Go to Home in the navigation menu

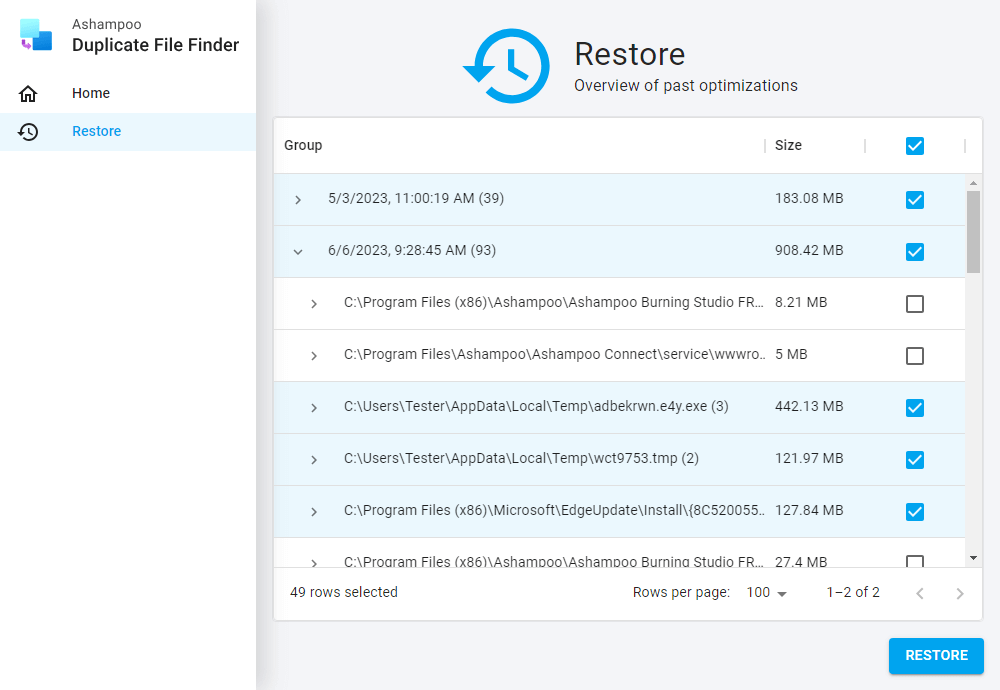pos(91,93)
